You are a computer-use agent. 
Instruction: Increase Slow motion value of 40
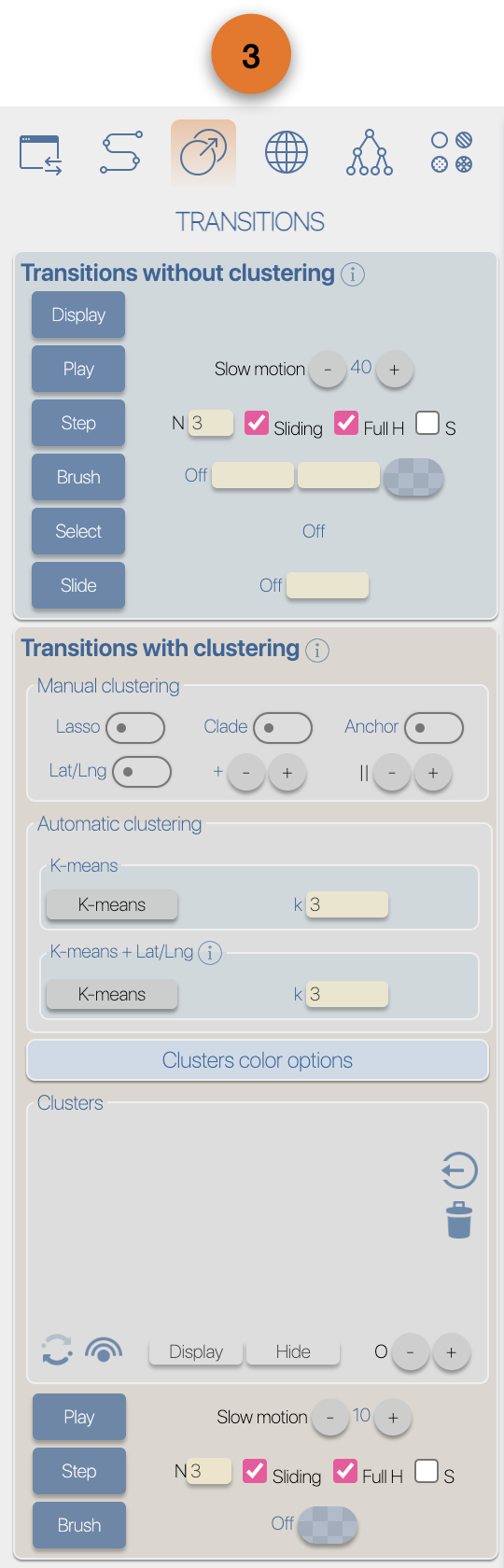tap(394, 370)
